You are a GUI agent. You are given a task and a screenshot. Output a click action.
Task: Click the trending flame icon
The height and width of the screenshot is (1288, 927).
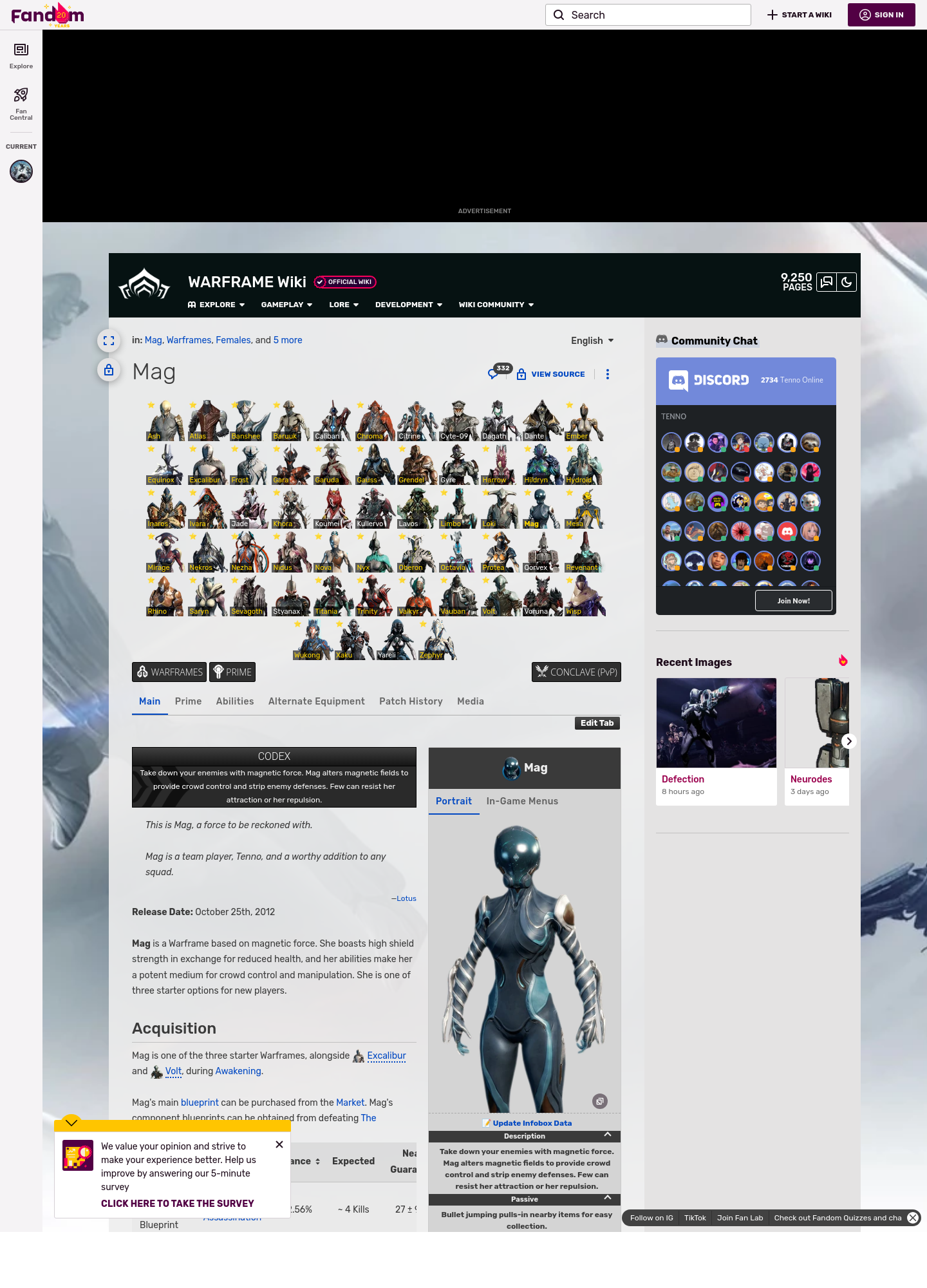[x=843, y=661]
